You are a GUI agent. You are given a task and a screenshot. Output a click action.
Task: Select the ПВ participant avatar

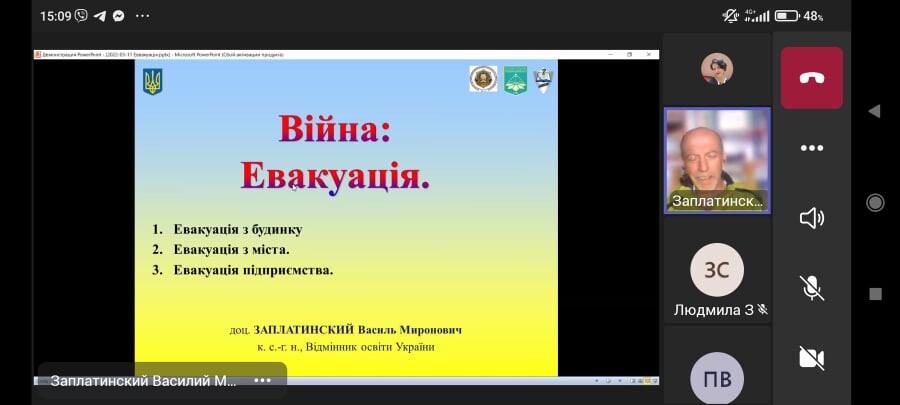coord(716,379)
